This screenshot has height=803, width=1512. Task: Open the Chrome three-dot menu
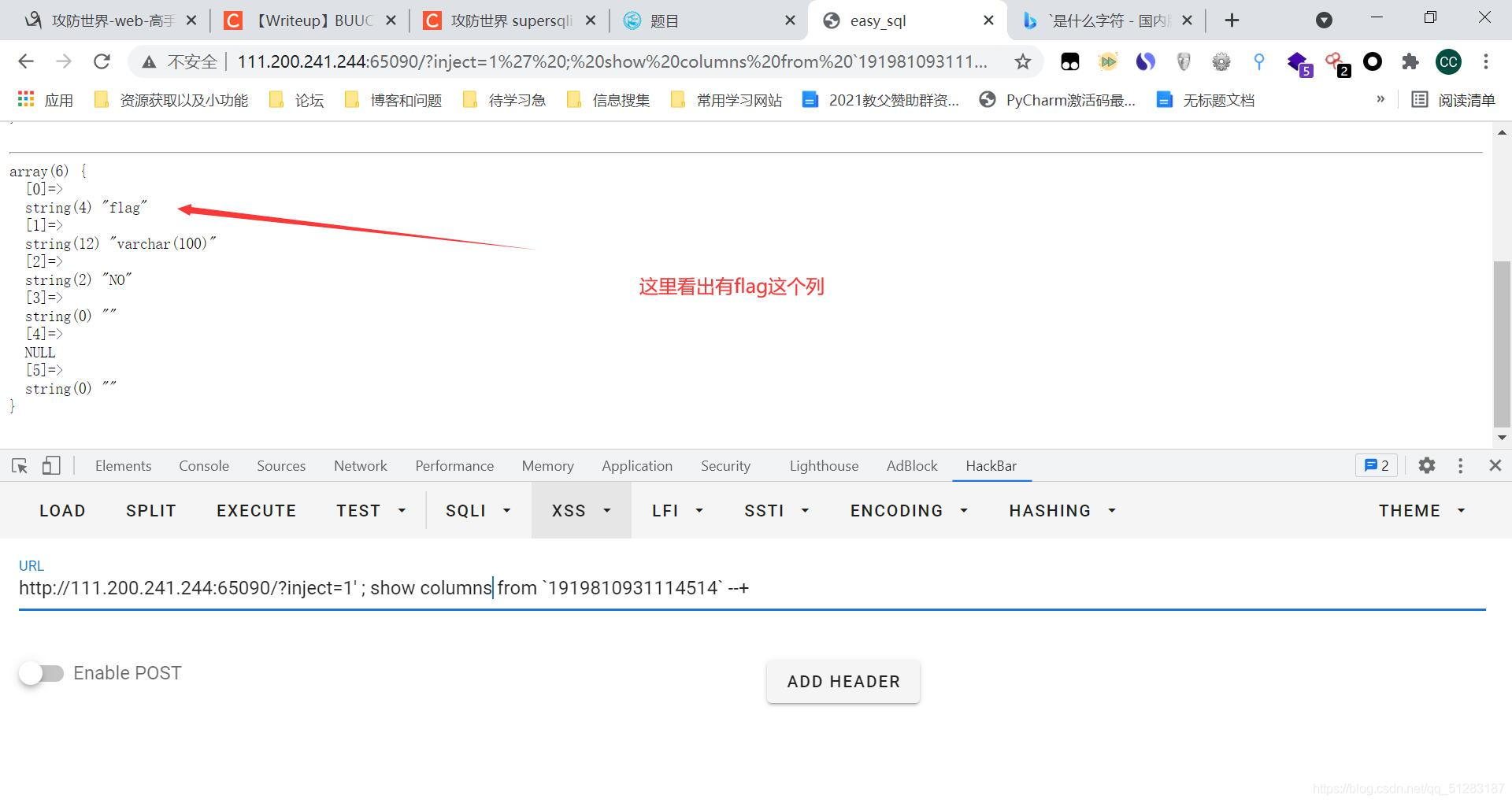click(1486, 61)
